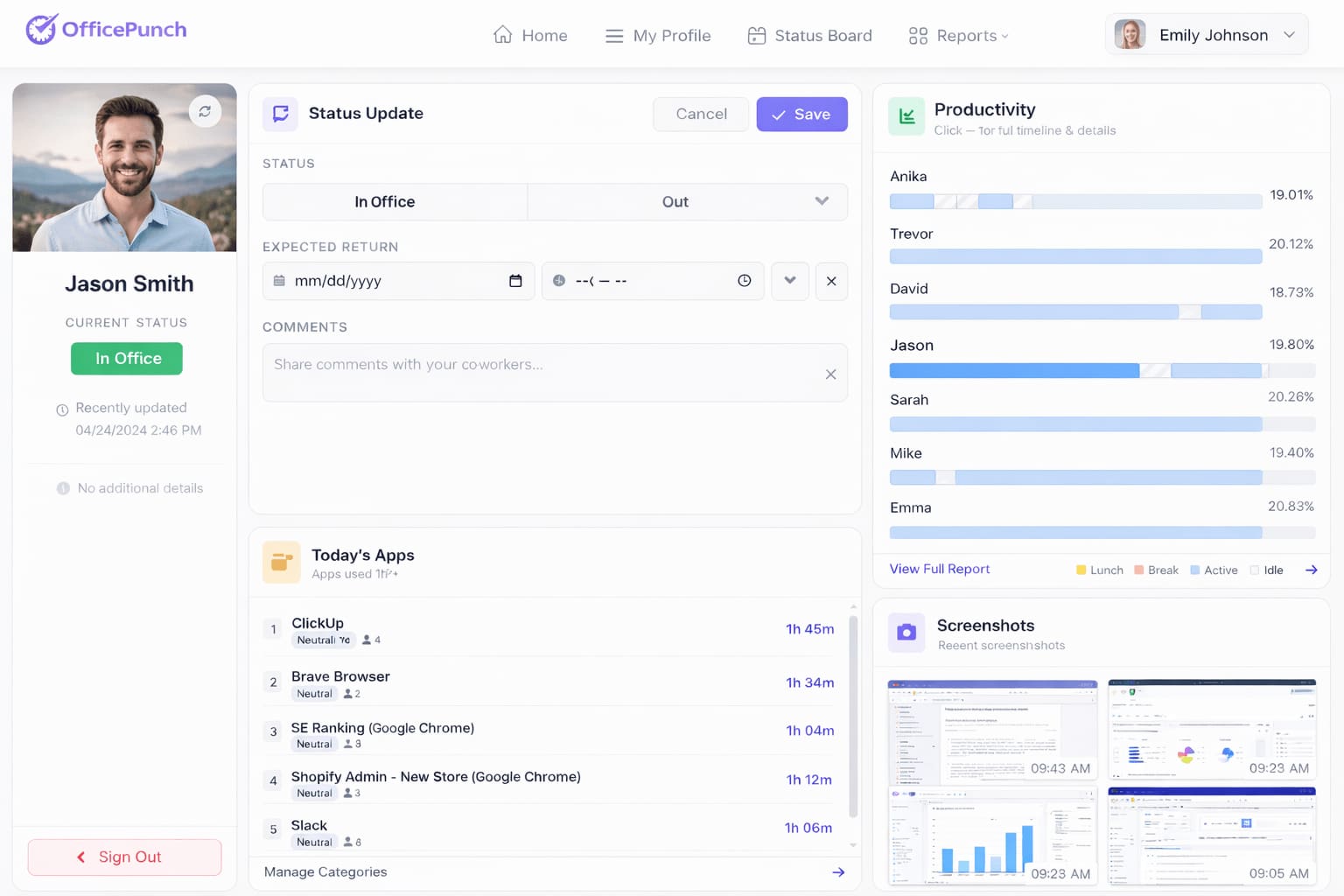Image resolution: width=1344 pixels, height=896 pixels.
Task: Open My Profile from the navigation
Action: tap(658, 36)
